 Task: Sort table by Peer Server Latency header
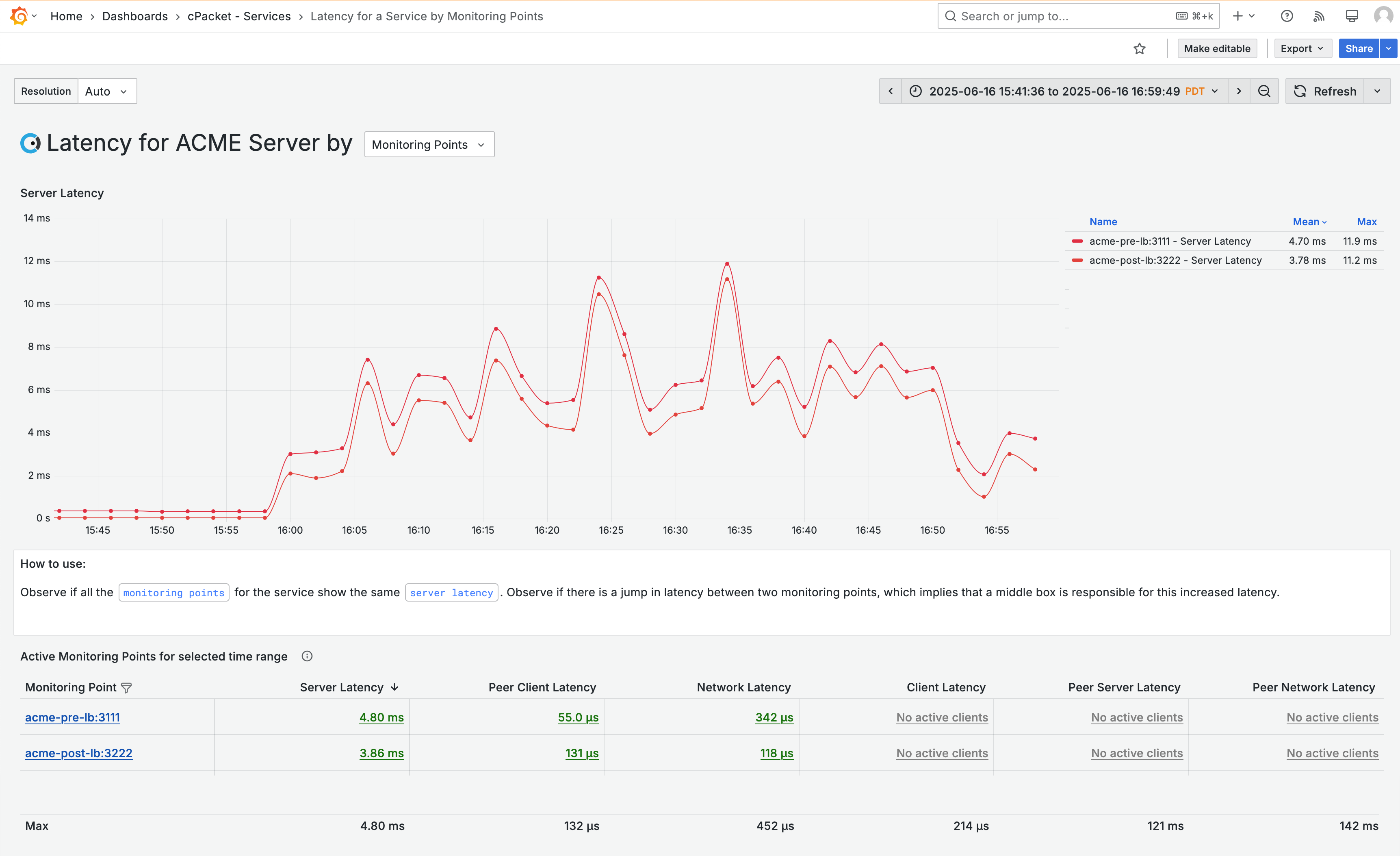[1124, 687]
